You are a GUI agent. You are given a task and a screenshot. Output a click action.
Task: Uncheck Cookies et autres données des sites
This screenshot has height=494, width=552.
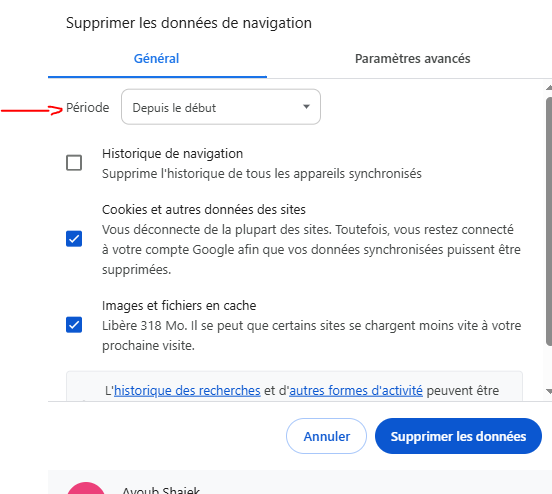(74, 239)
